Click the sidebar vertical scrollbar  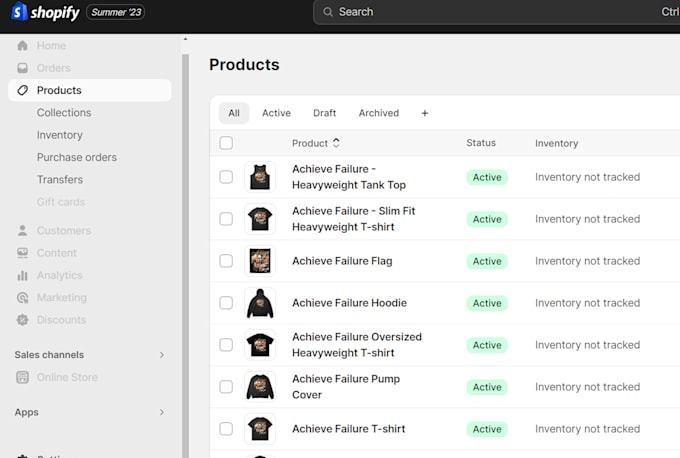(185, 256)
